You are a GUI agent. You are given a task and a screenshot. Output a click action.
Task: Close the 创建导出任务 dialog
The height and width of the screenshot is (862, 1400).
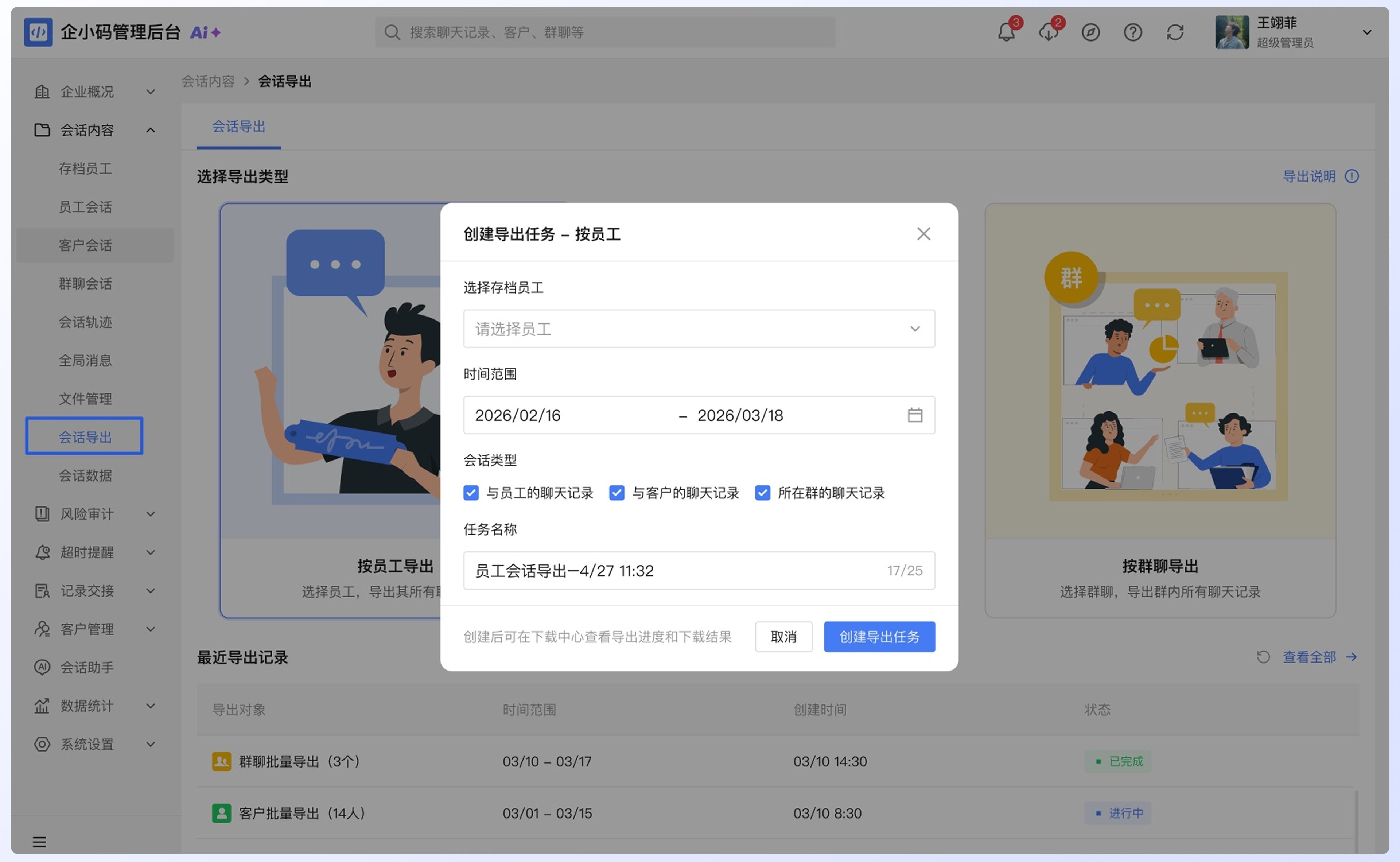point(923,234)
